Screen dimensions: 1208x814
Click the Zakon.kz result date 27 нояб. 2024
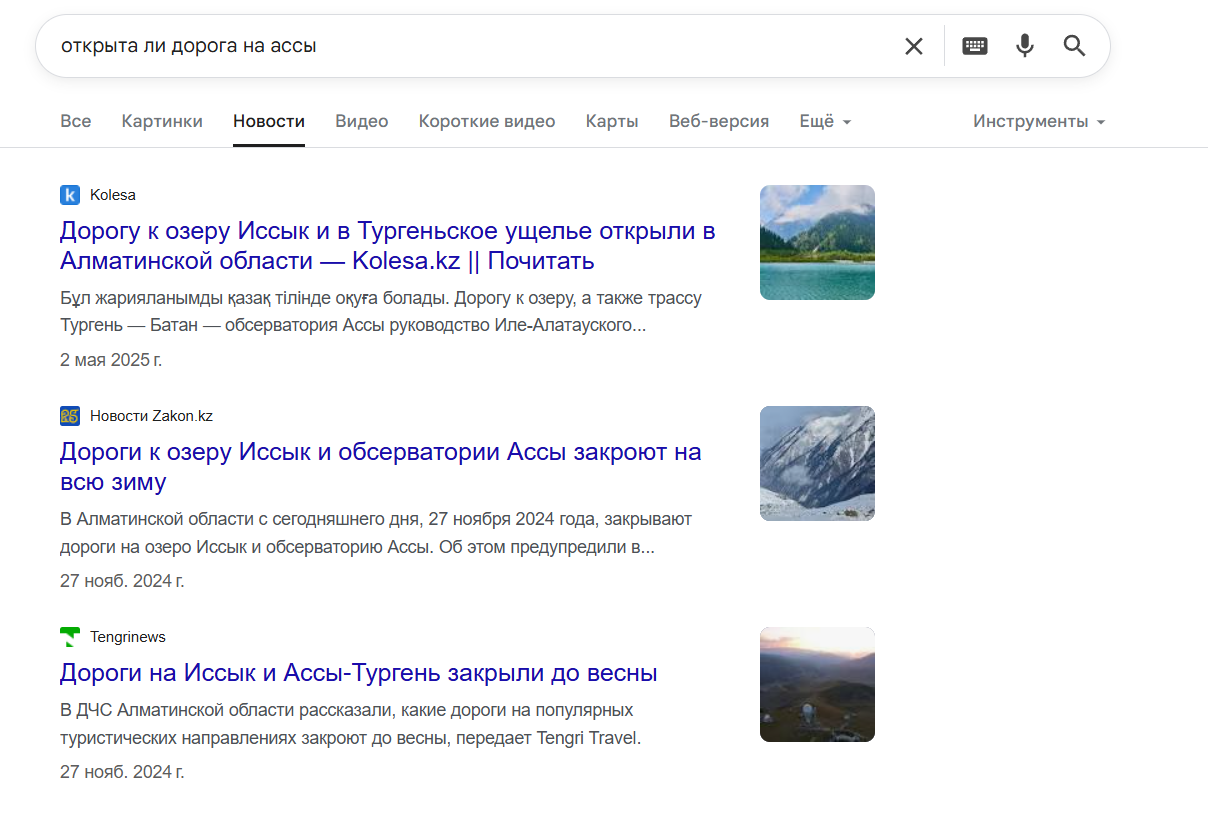pos(122,581)
